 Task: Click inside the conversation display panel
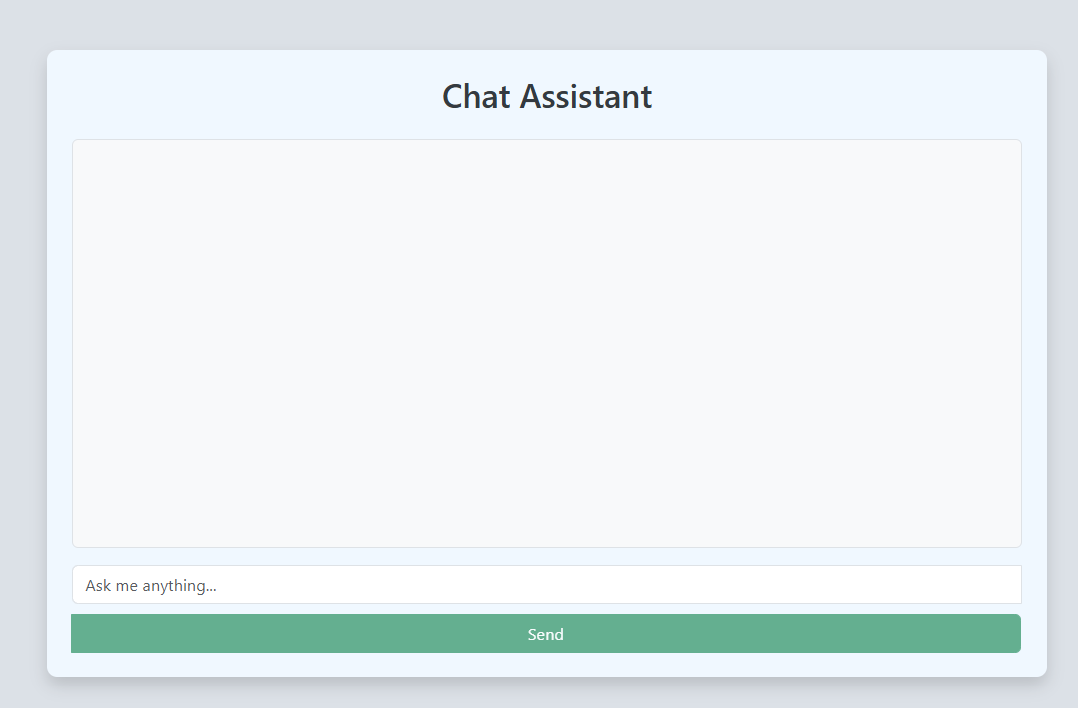pos(546,343)
